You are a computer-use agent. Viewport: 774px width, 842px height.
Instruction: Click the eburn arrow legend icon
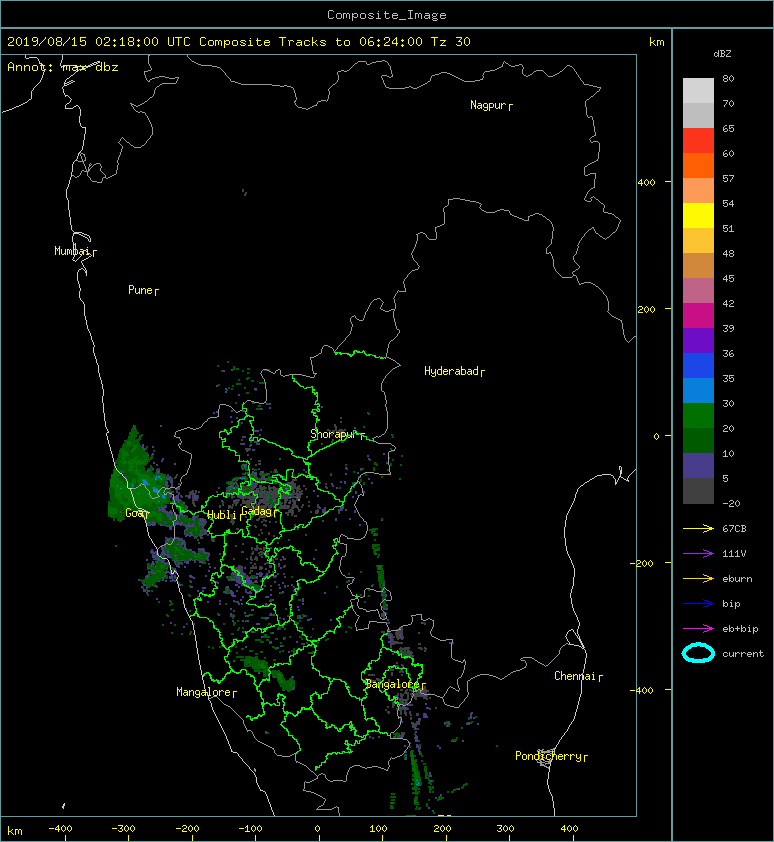[698, 578]
